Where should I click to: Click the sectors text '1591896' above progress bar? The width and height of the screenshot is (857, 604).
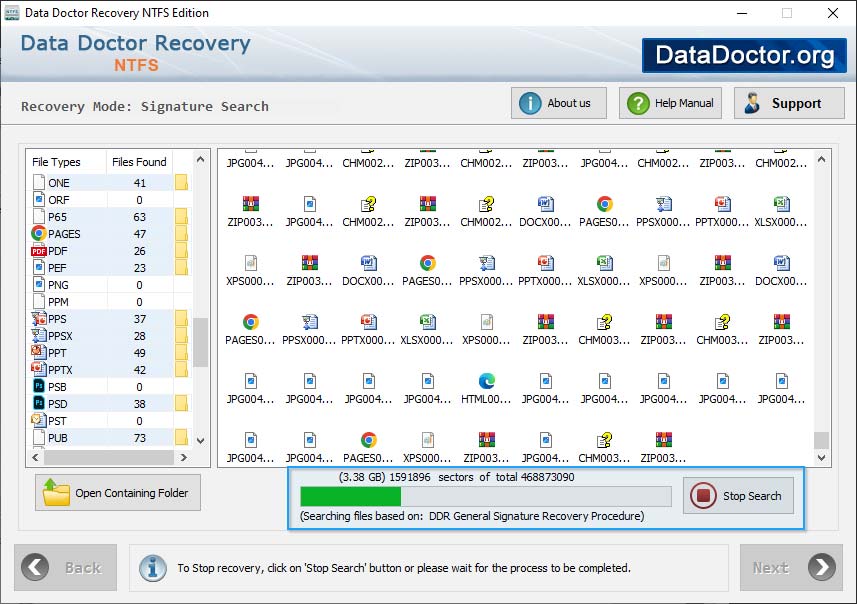(410, 477)
